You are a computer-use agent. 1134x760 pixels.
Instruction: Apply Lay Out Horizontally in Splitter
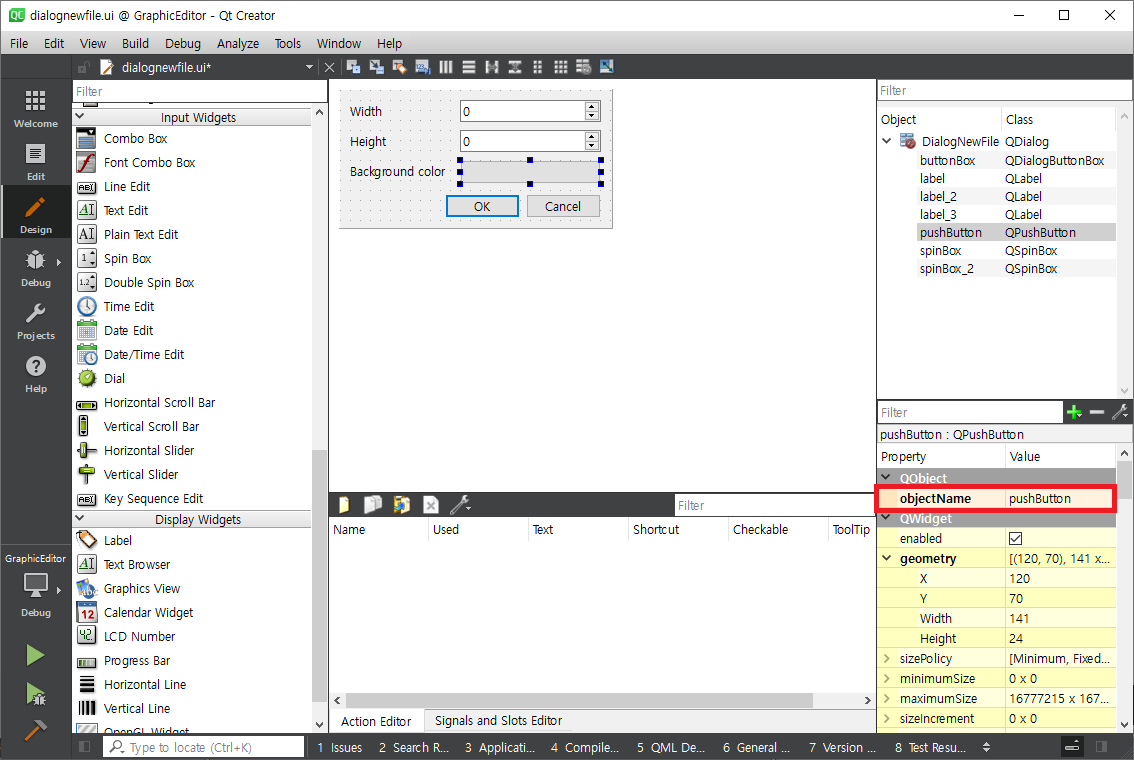tap(492, 67)
